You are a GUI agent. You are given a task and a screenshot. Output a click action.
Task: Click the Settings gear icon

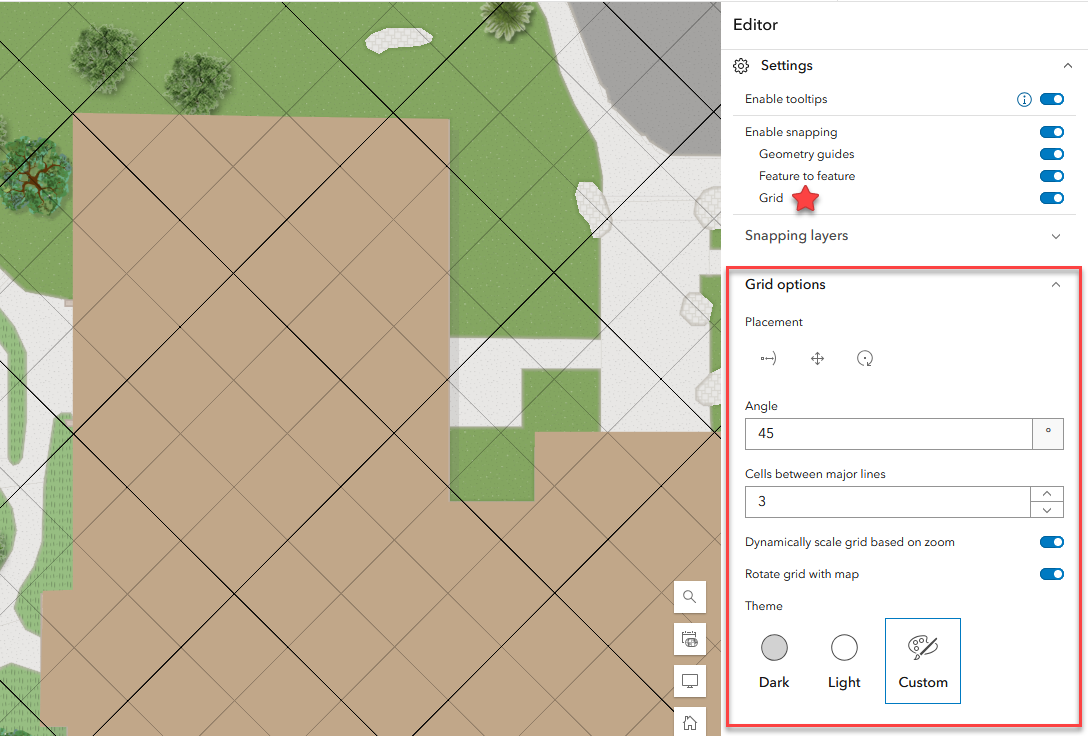click(x=741, y=66)
